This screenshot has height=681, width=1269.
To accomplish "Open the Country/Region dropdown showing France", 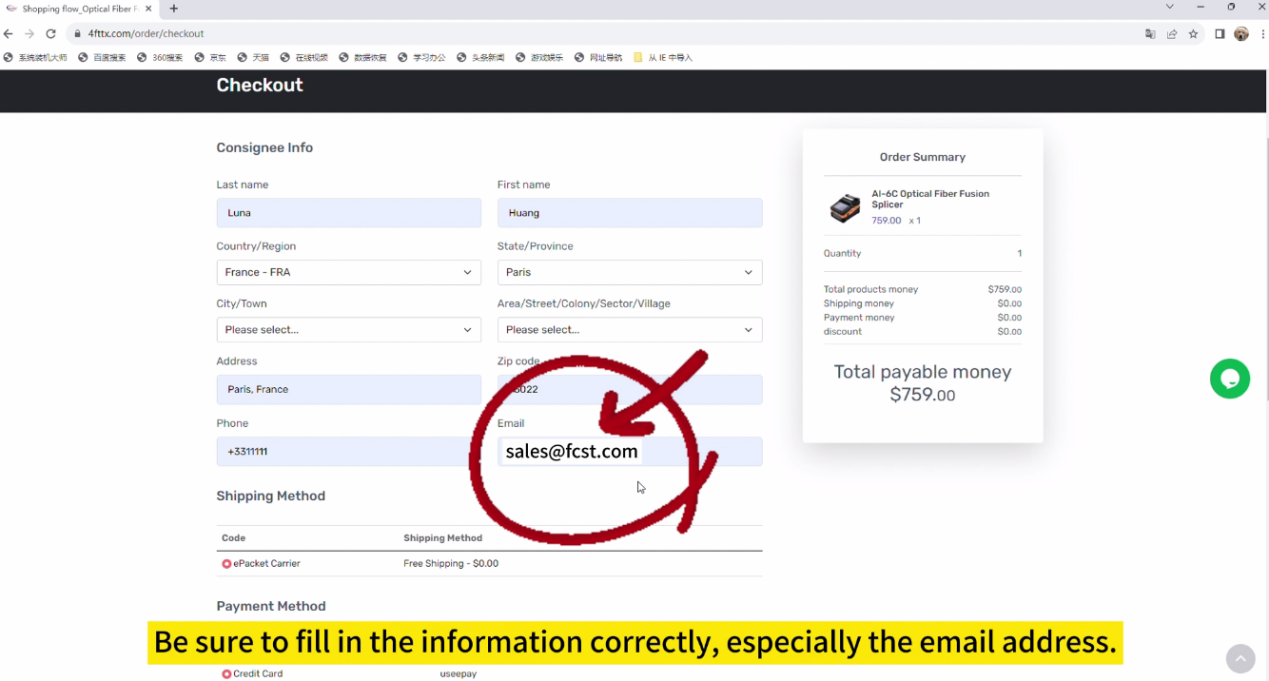I will click(x=348, y=272).
